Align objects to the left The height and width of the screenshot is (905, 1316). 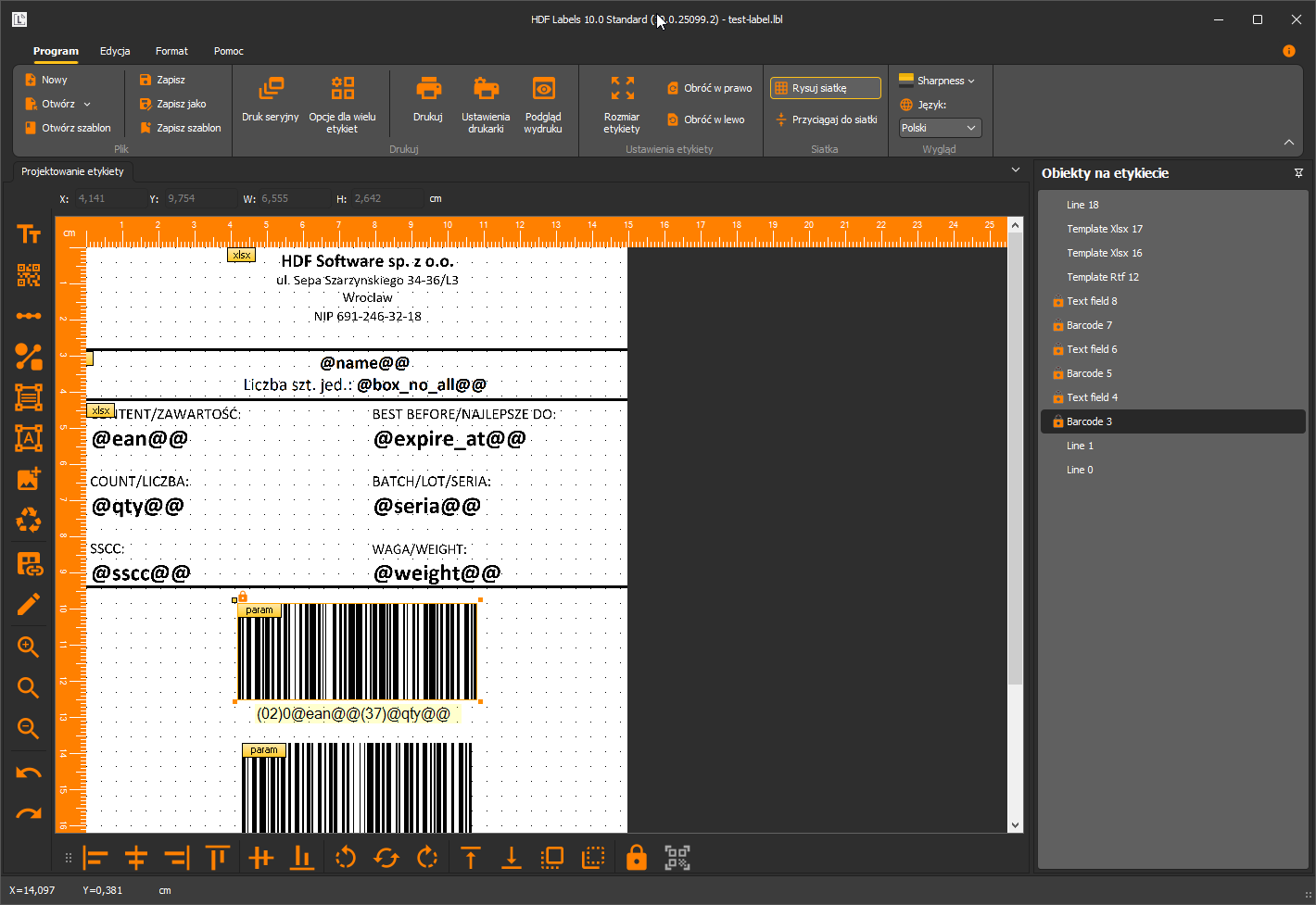pyautogui.click(x=95, y=858)
